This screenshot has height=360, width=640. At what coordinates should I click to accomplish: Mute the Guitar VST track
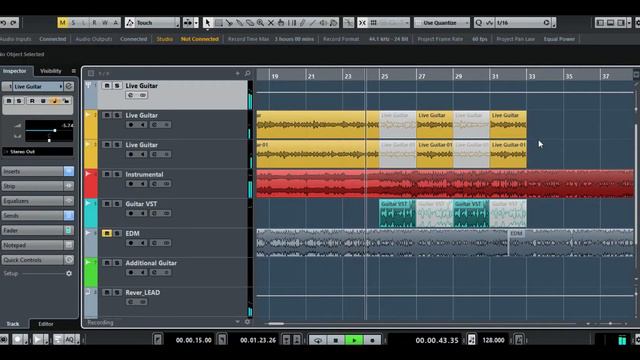point(107,204)
